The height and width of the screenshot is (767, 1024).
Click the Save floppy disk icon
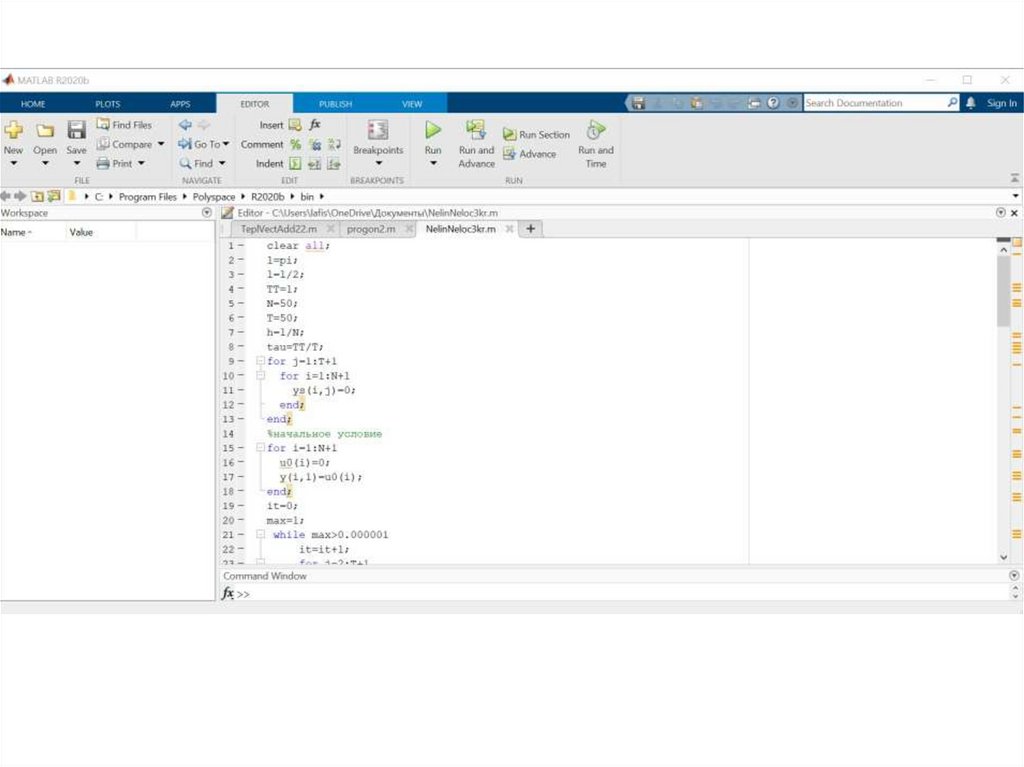tap(76, 130)
